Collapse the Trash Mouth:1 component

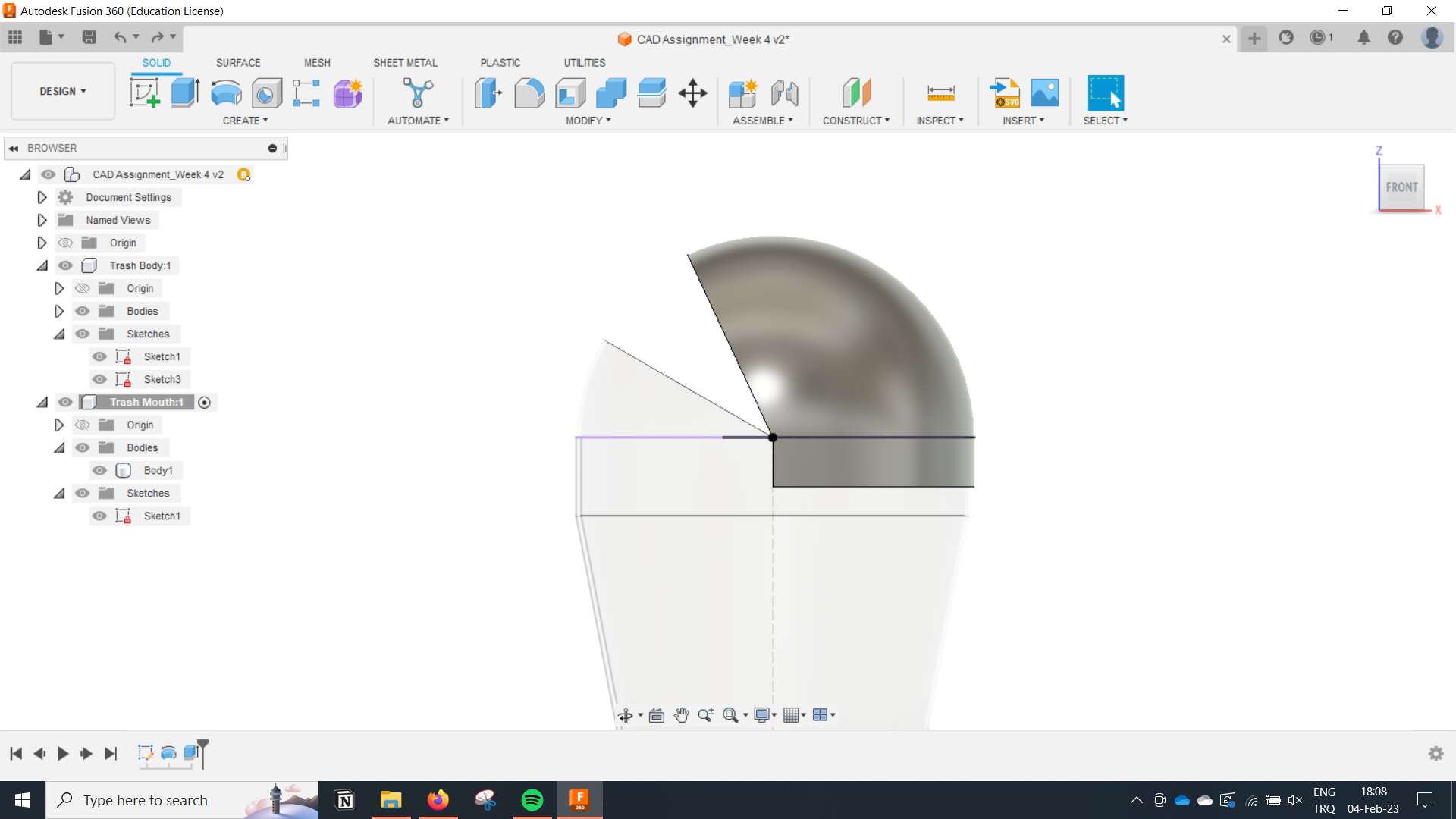(42, 403)
